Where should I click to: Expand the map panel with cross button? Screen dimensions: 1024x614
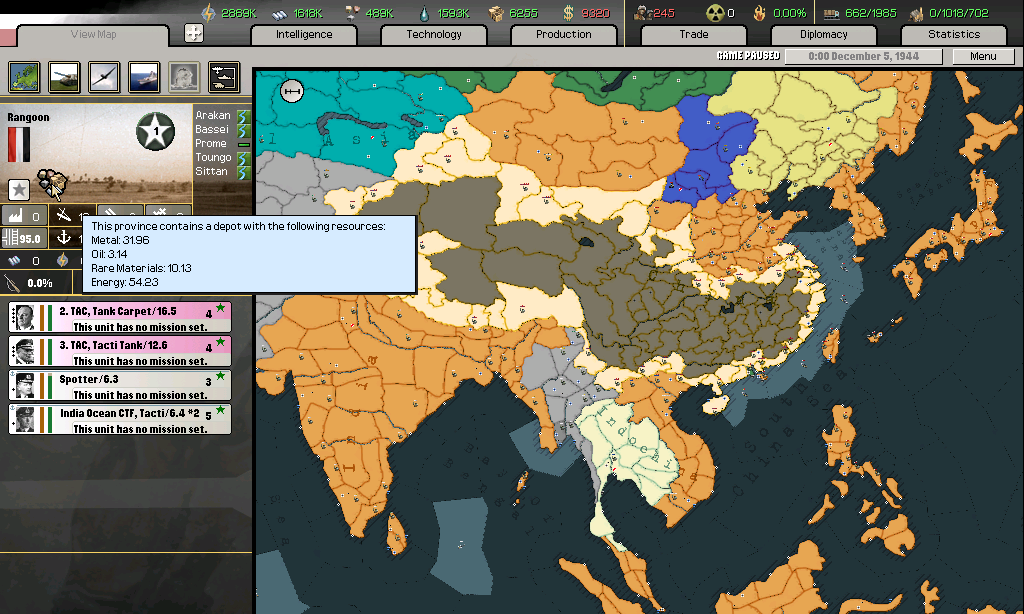pyautogui.click(x=194, y=33)
